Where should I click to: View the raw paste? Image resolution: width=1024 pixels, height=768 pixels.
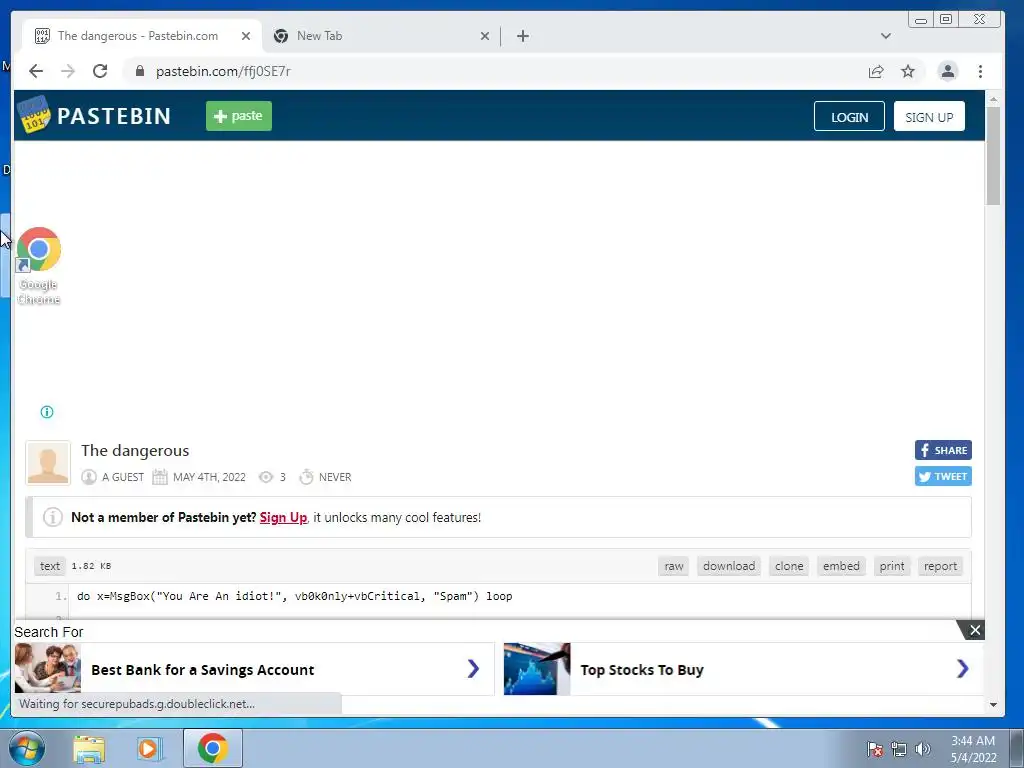click(673, 566)
